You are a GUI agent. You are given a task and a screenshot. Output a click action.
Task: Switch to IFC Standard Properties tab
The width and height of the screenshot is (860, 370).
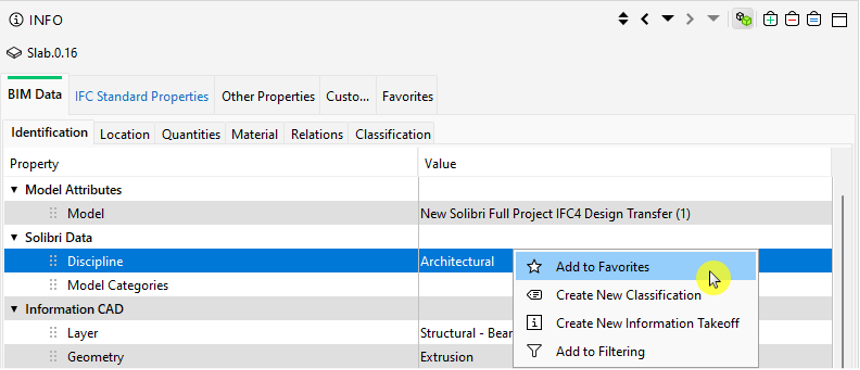142,96
